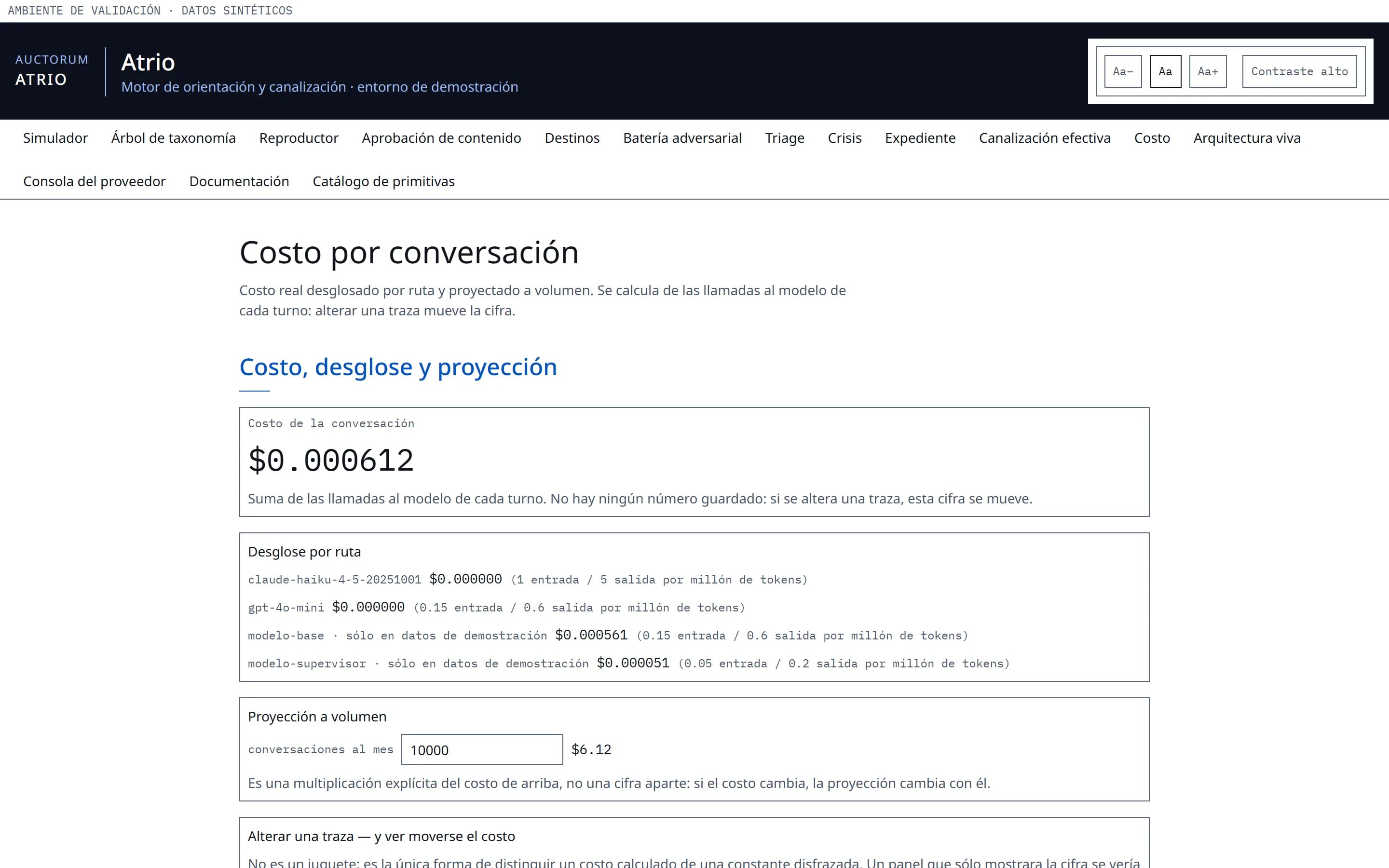
Task: Decrease text size with Aa− button
Action: tap(1123, 71)
